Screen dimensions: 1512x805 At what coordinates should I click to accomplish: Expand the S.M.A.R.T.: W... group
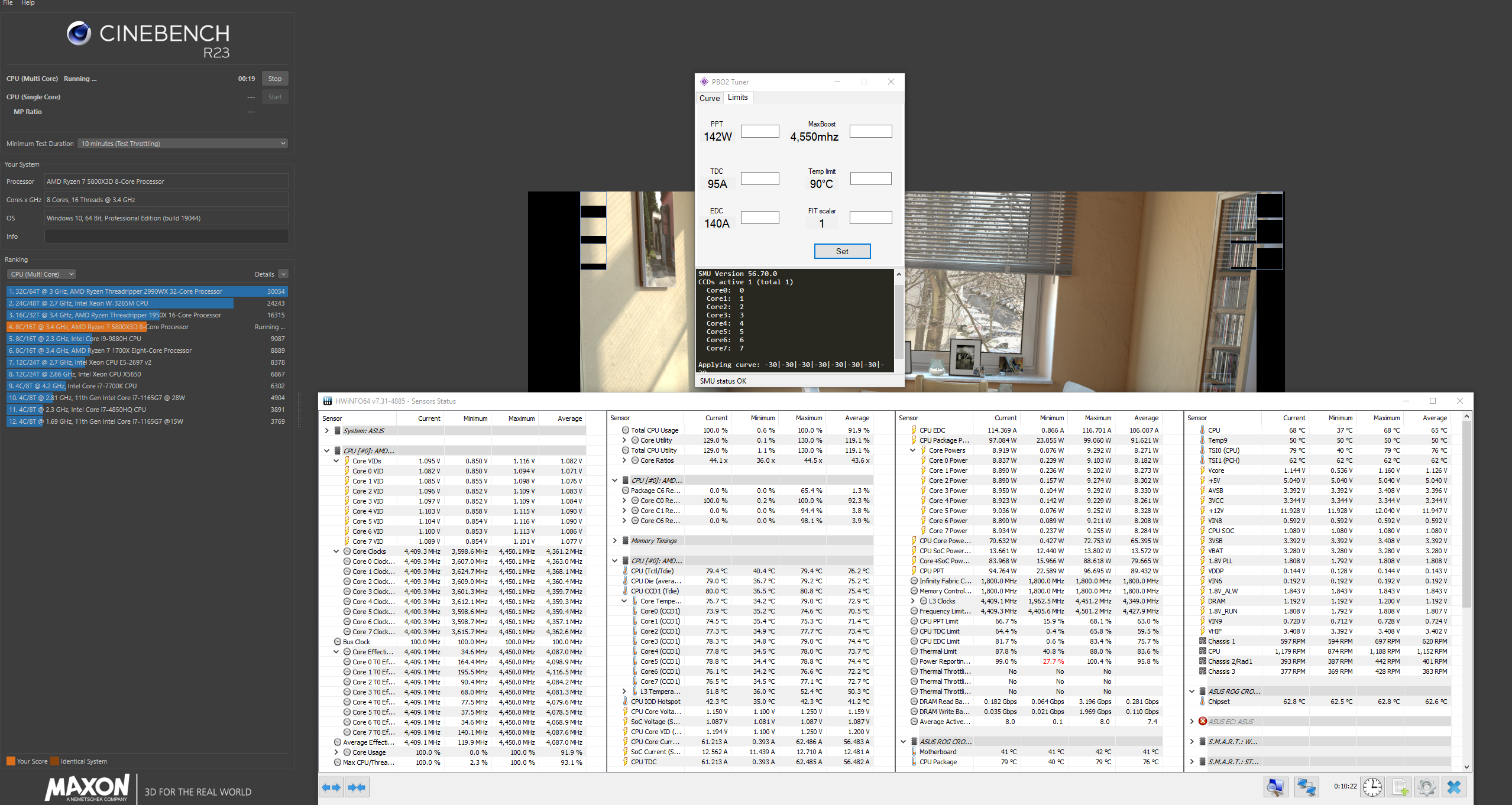[1192, 742]
